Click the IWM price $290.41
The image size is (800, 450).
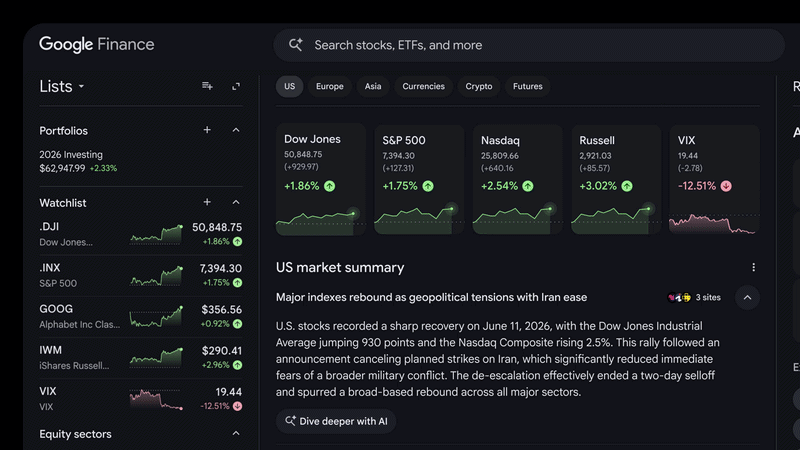(x=221, y=351)
